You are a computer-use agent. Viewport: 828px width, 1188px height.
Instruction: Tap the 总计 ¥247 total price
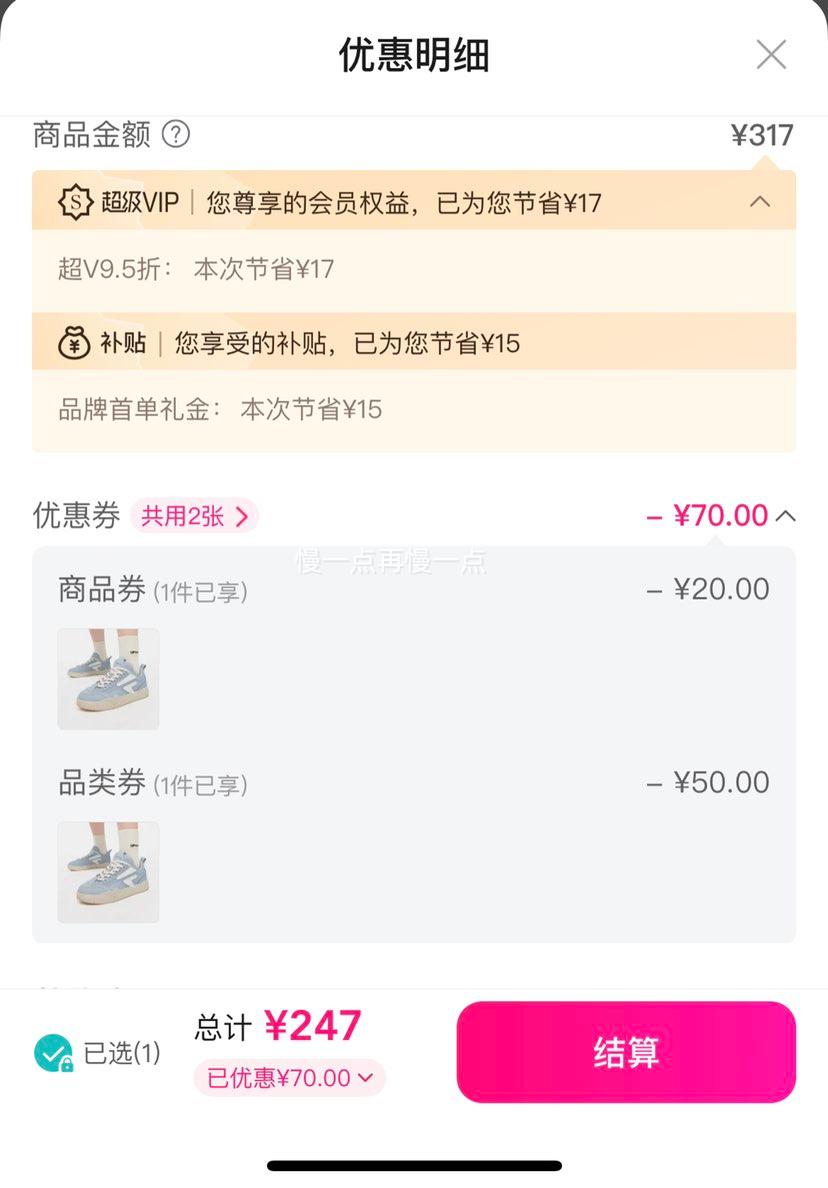[x=278, y=1027]
